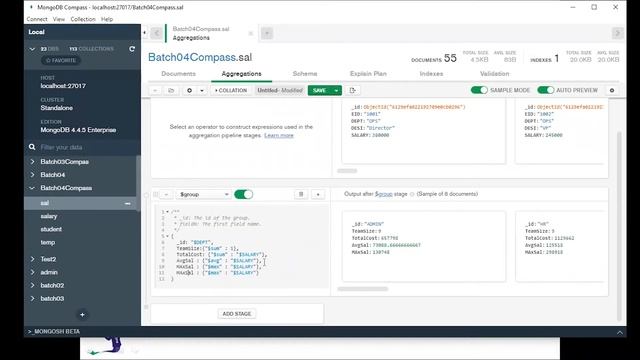Open SAVE button dropdown arrow

click(336, 90)
